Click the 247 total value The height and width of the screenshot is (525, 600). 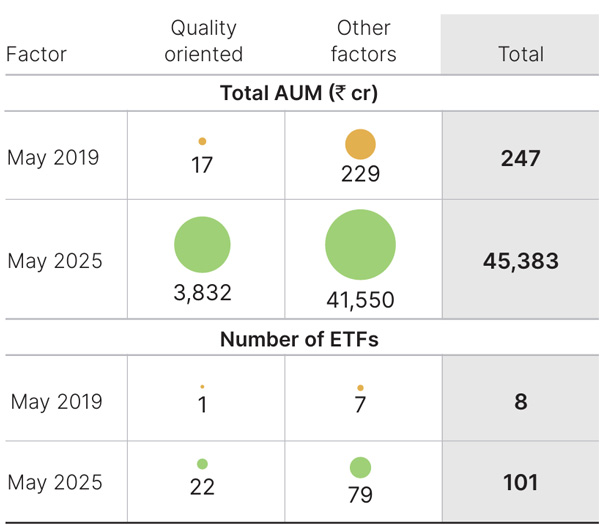(x=520, y=158)
